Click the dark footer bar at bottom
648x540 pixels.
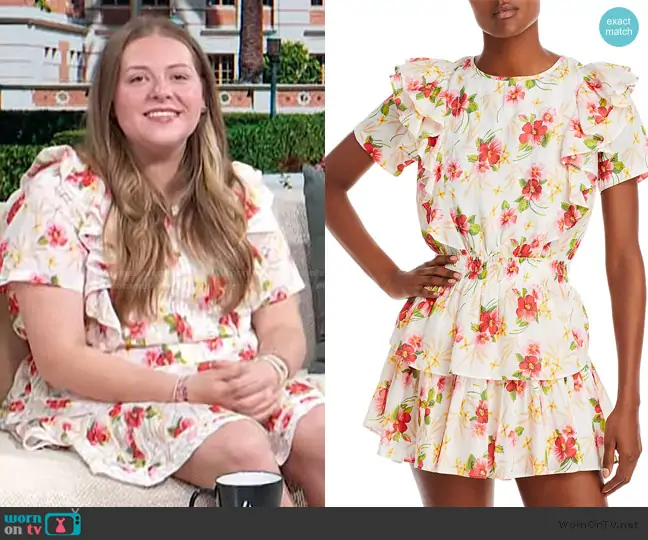click(x=324, y=523)
